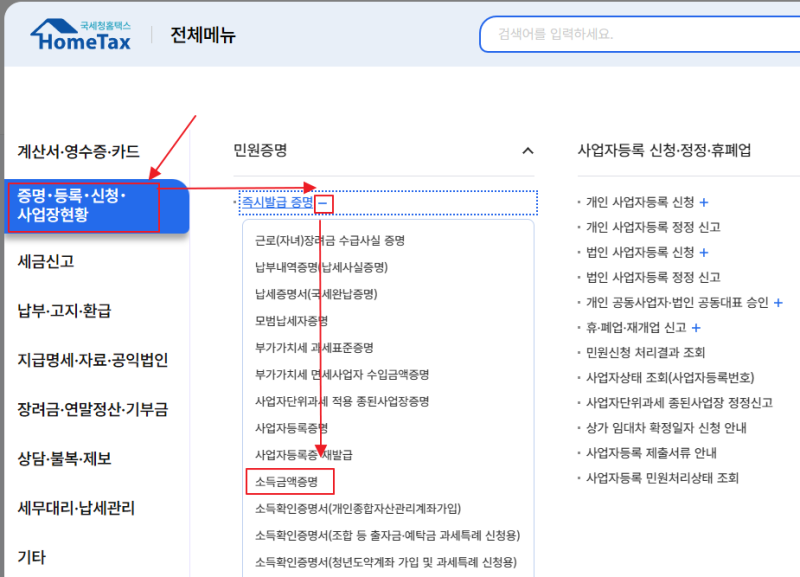This screenshot has height=577, width=800.
Task: Open 개인 사업자등록 정정 신고
Action: point(653,228)
